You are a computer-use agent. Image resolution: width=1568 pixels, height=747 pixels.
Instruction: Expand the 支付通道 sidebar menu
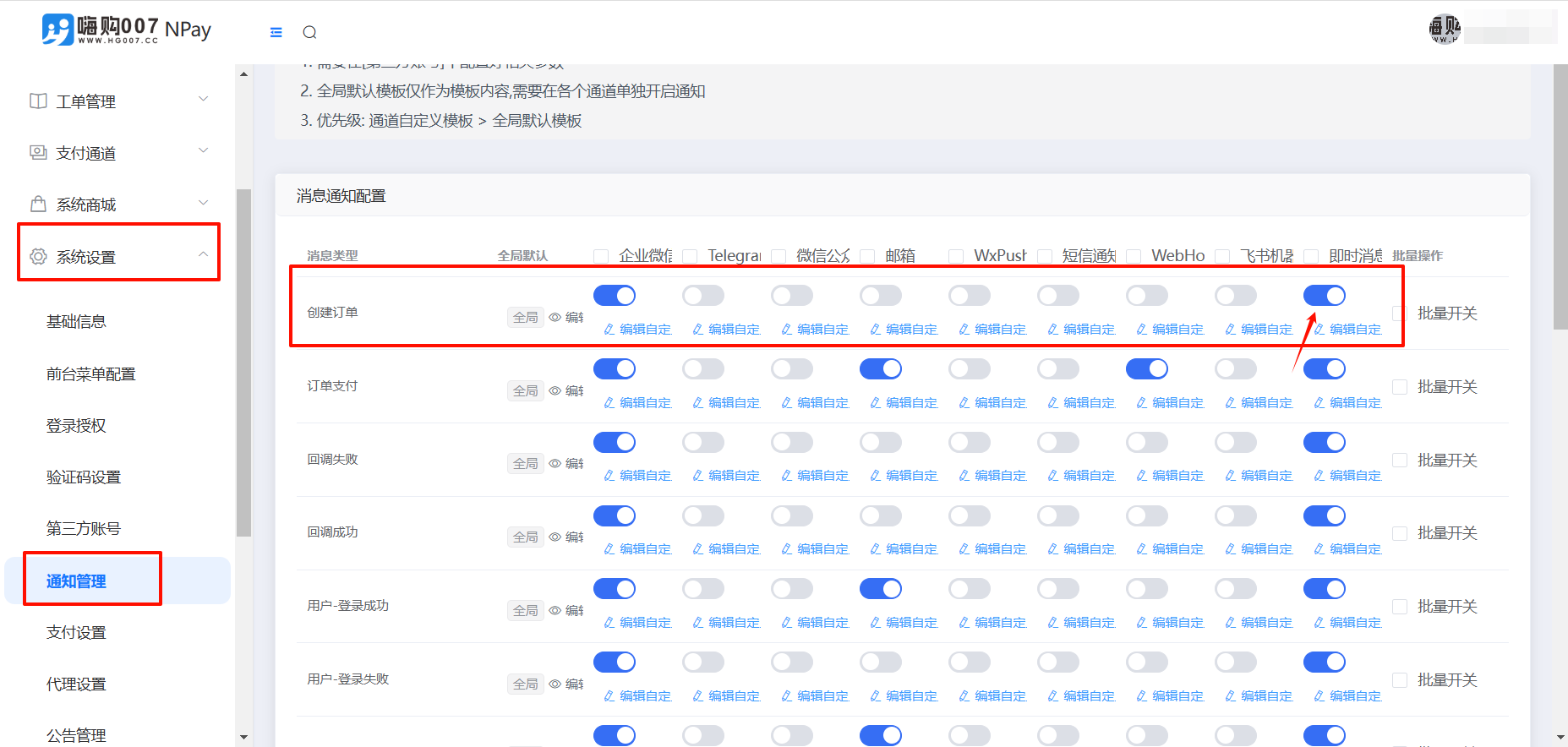[203, 151]
